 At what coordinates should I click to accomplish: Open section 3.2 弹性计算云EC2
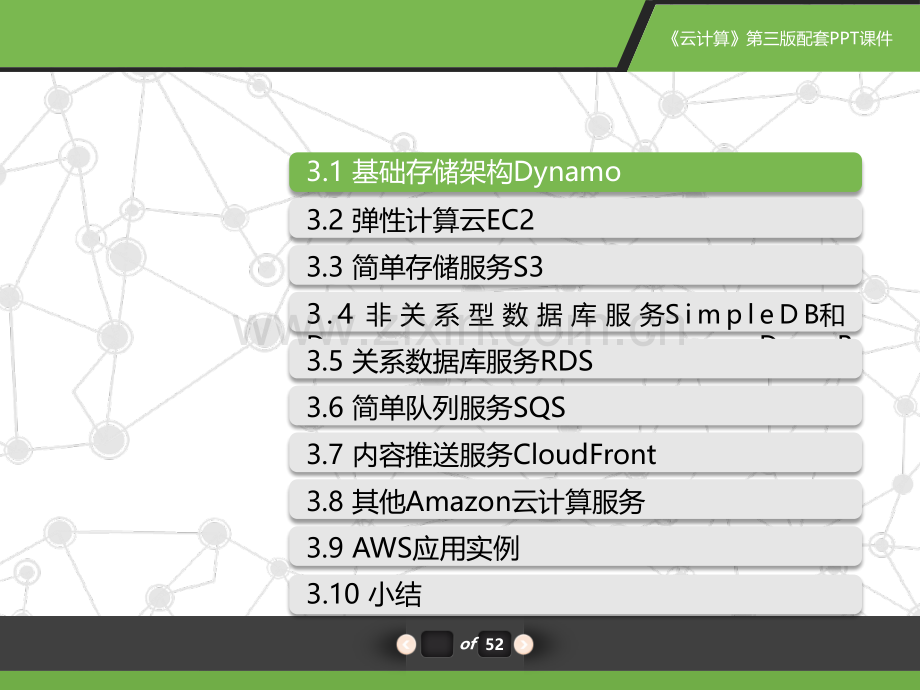(575, 219)
